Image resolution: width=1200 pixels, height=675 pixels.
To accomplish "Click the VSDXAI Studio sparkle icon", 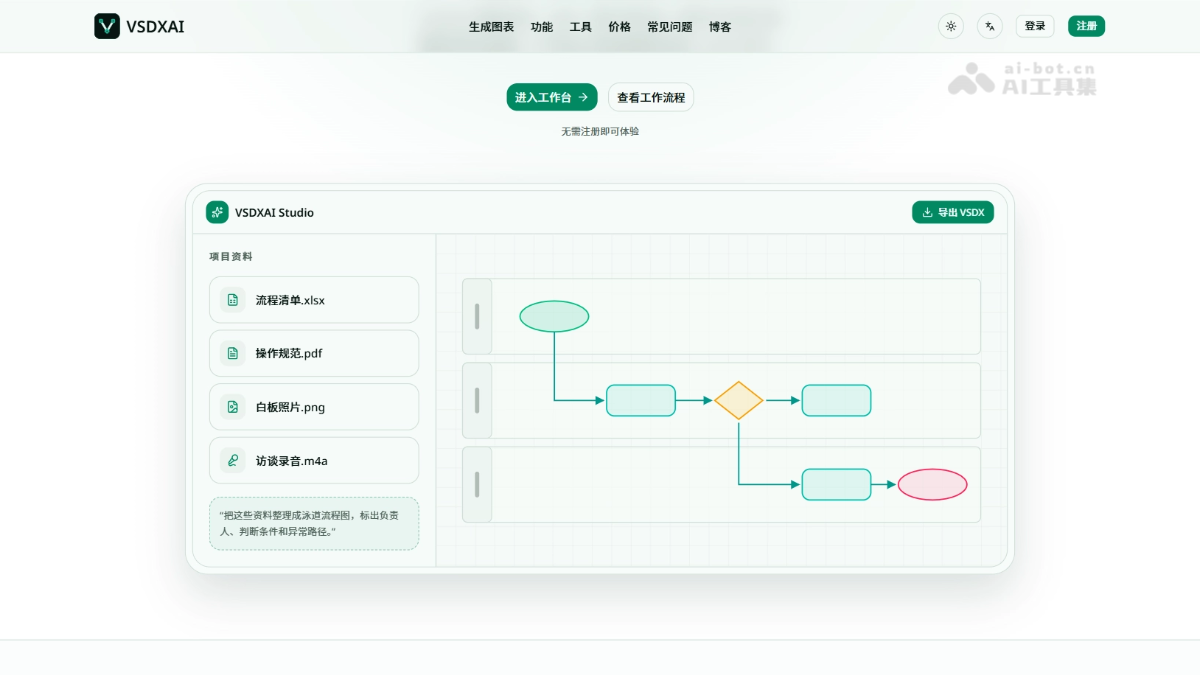I will coord(217,212).
